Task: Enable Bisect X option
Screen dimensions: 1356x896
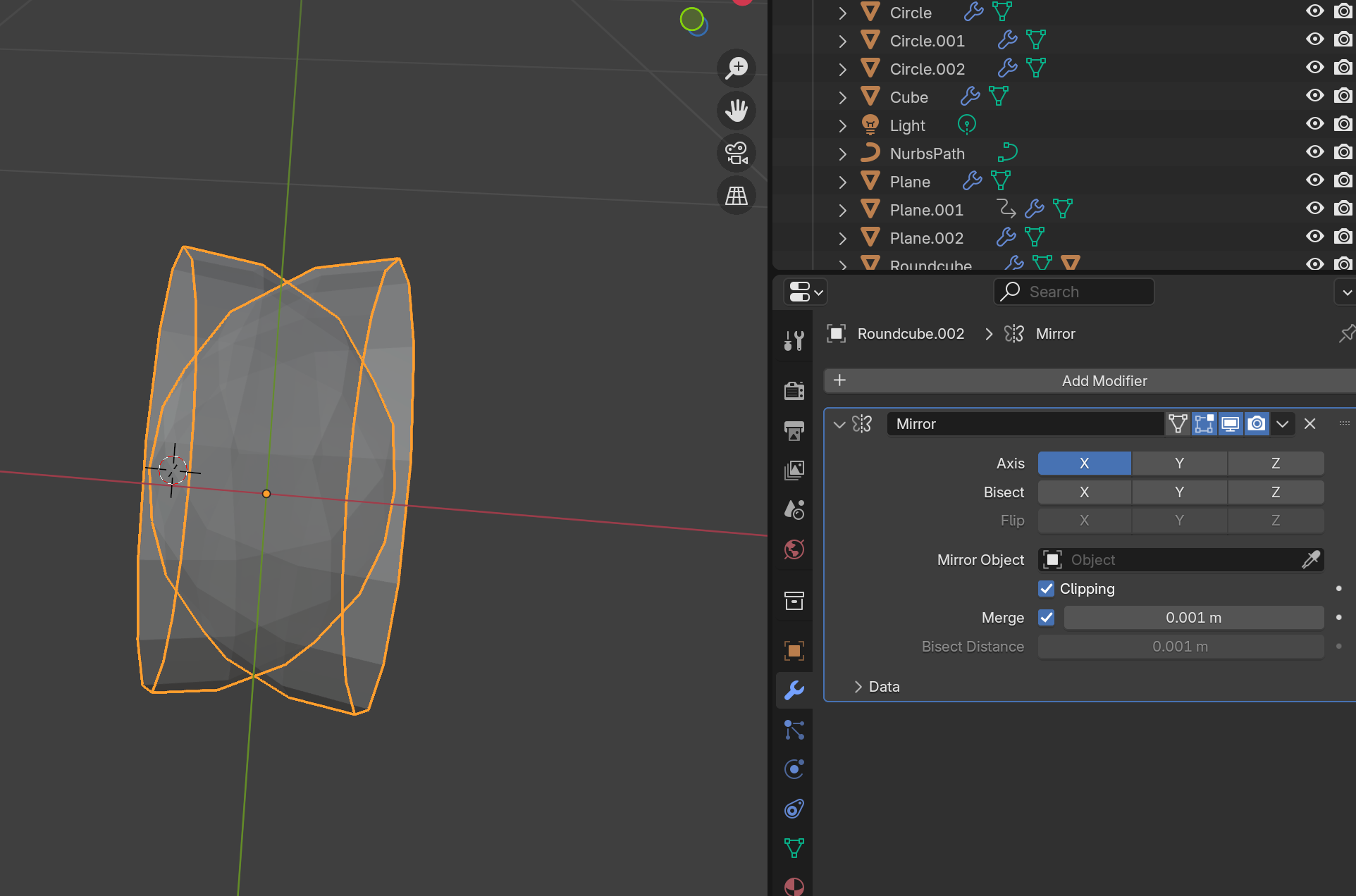Action: pos(1085,492)
